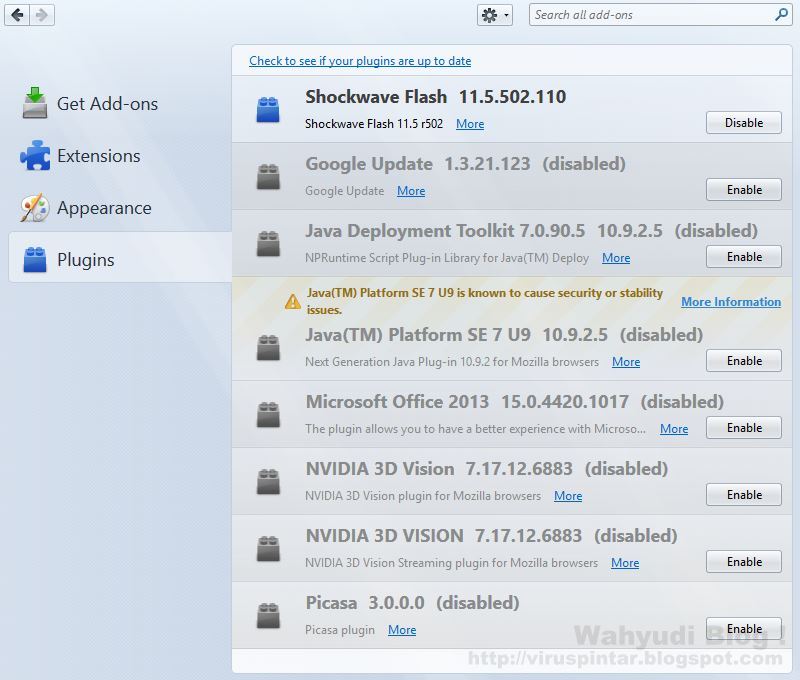800x680 pixels.
Task: Enable the NVIDIA 3D Vision plugin
Action: tap(743, 494)
